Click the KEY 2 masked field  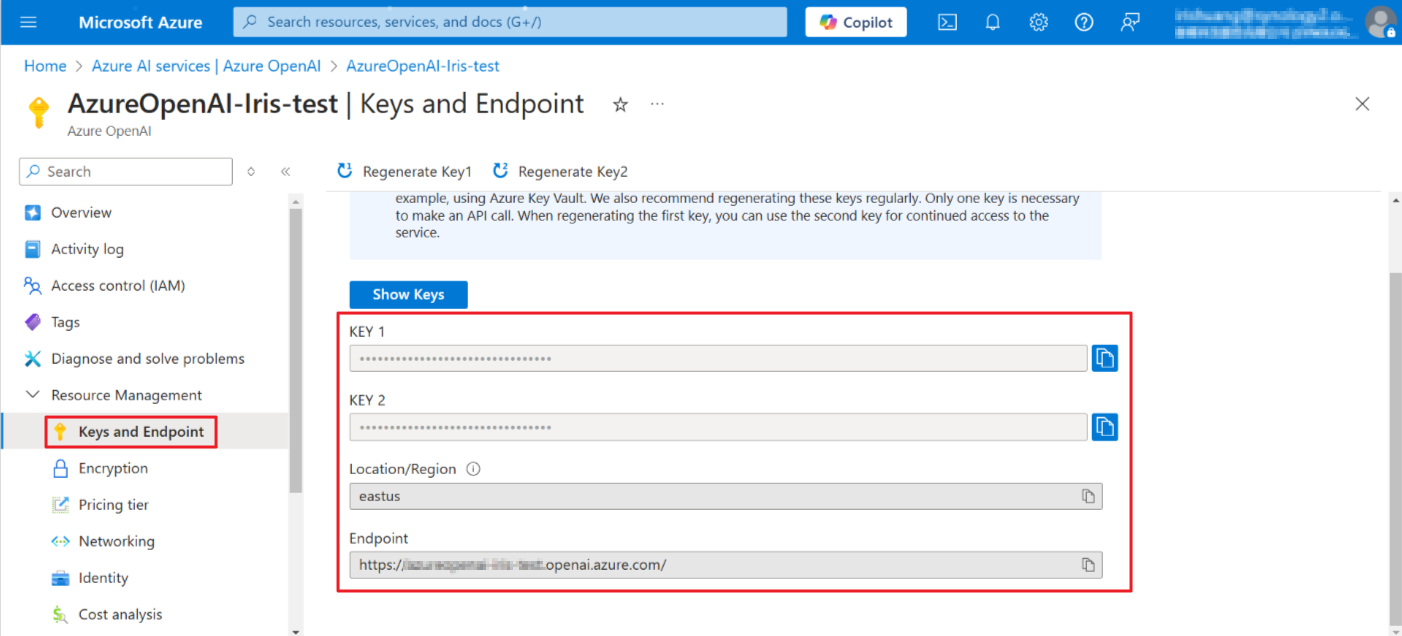(718, 427)
